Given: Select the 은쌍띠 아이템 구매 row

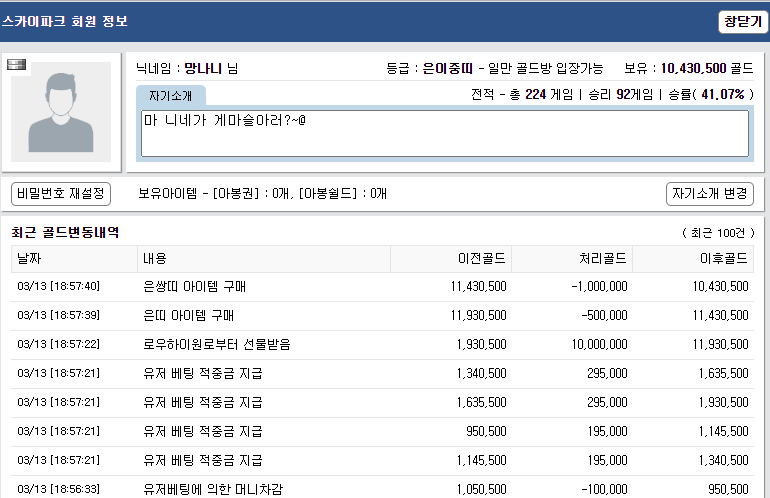Looking at the screenshot, I should [383, 286].
